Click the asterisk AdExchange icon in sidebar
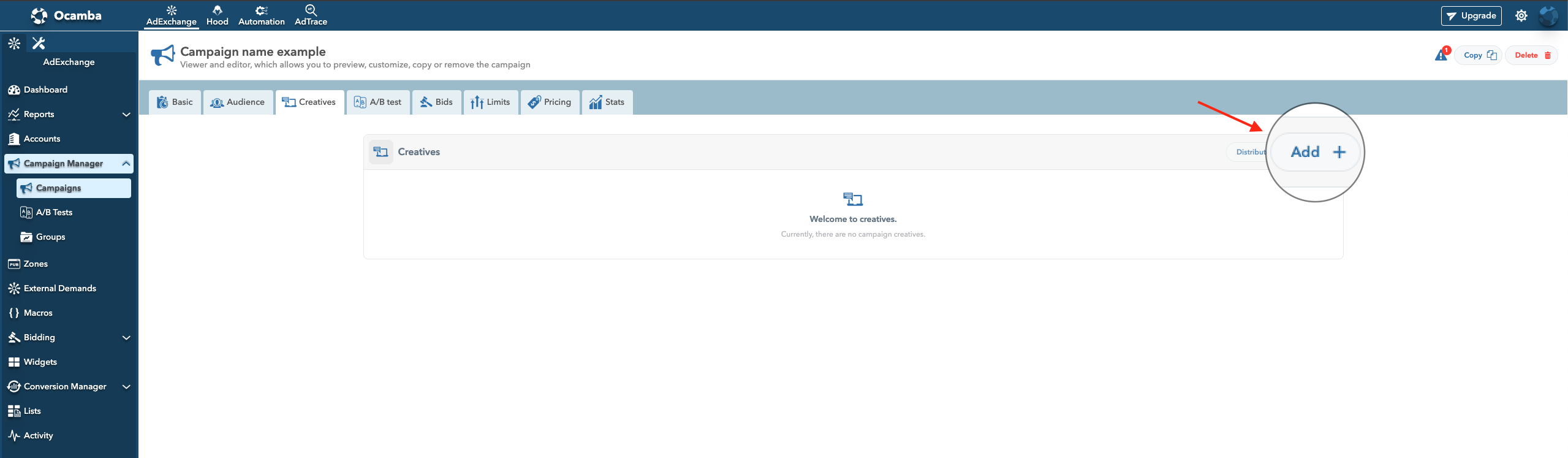This screenshot has width=1568, height=458. [14, 43]
